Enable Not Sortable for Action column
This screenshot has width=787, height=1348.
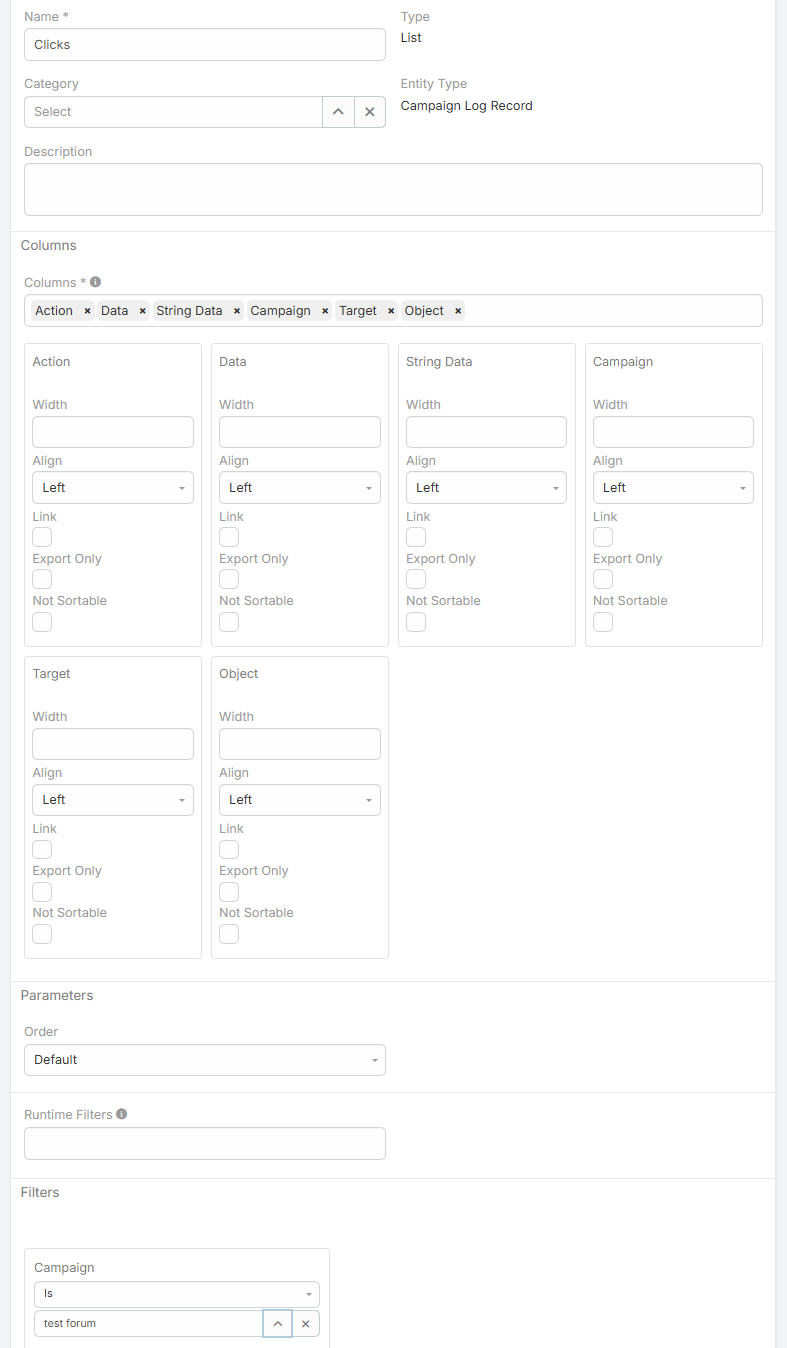[x=42, y=622]
